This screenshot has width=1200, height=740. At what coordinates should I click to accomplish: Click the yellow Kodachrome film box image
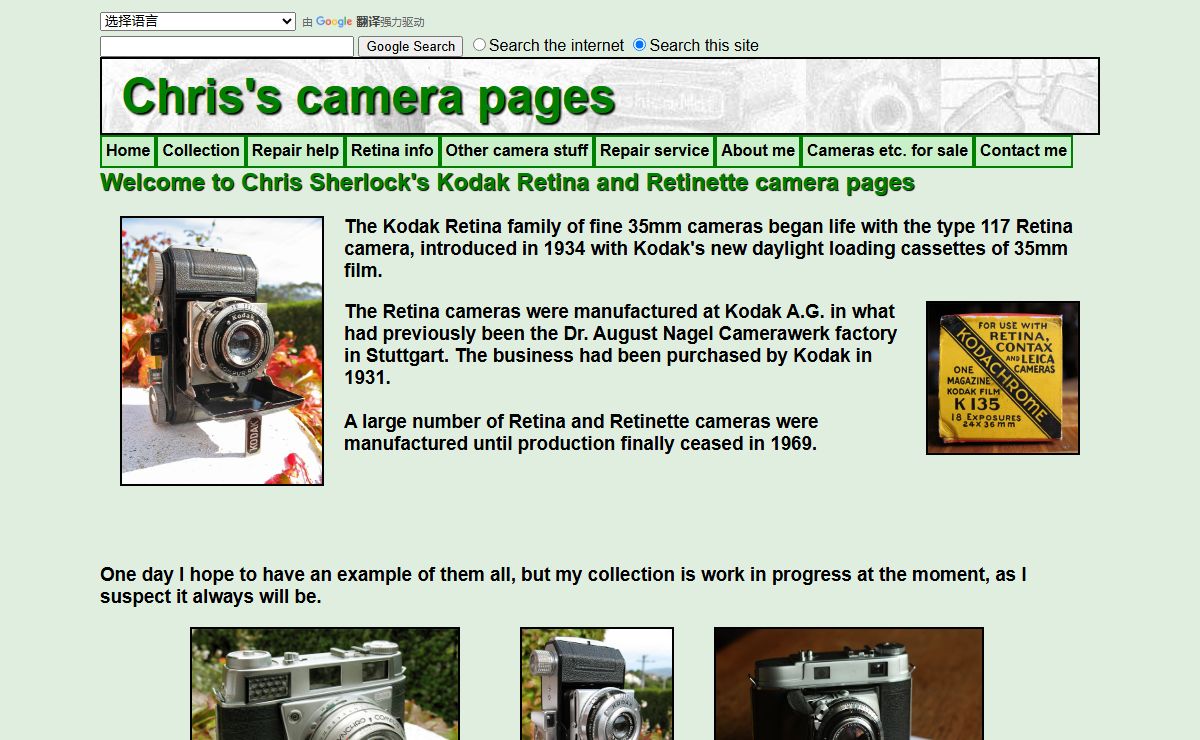(x=1003, y=378)
